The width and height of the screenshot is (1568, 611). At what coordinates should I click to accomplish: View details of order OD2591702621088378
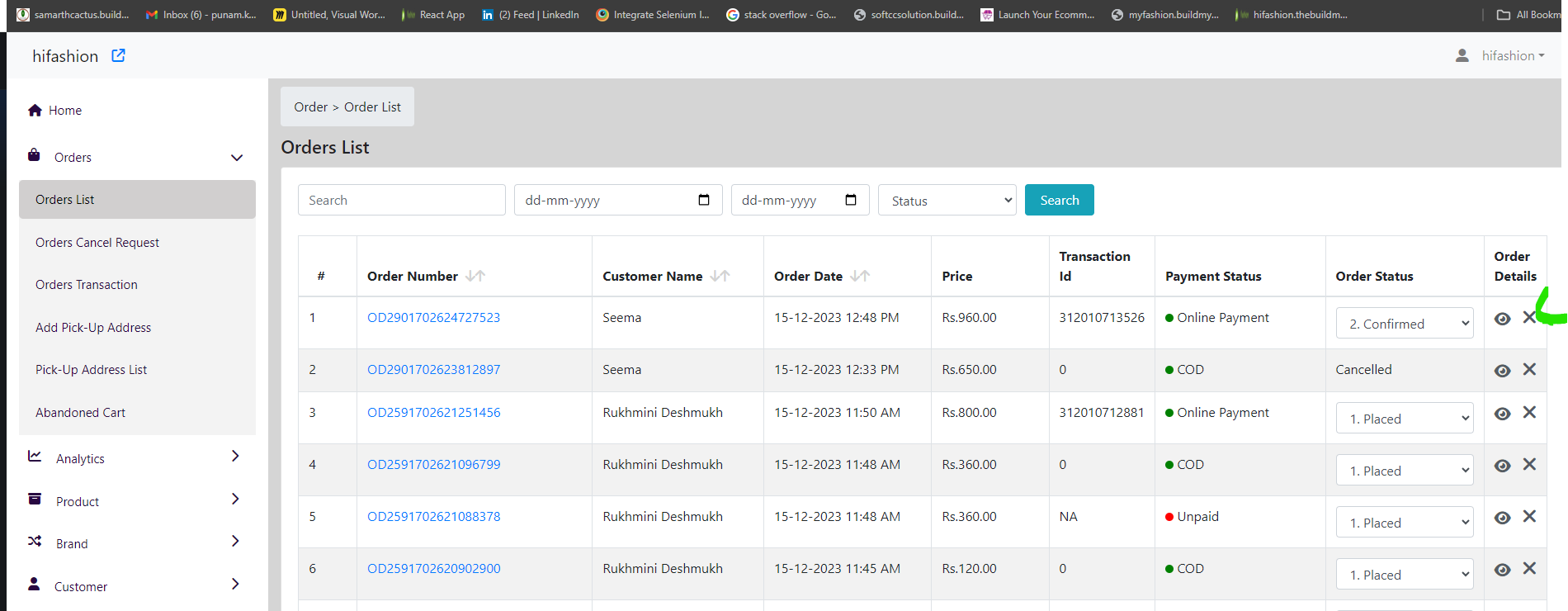point(1503,518)
